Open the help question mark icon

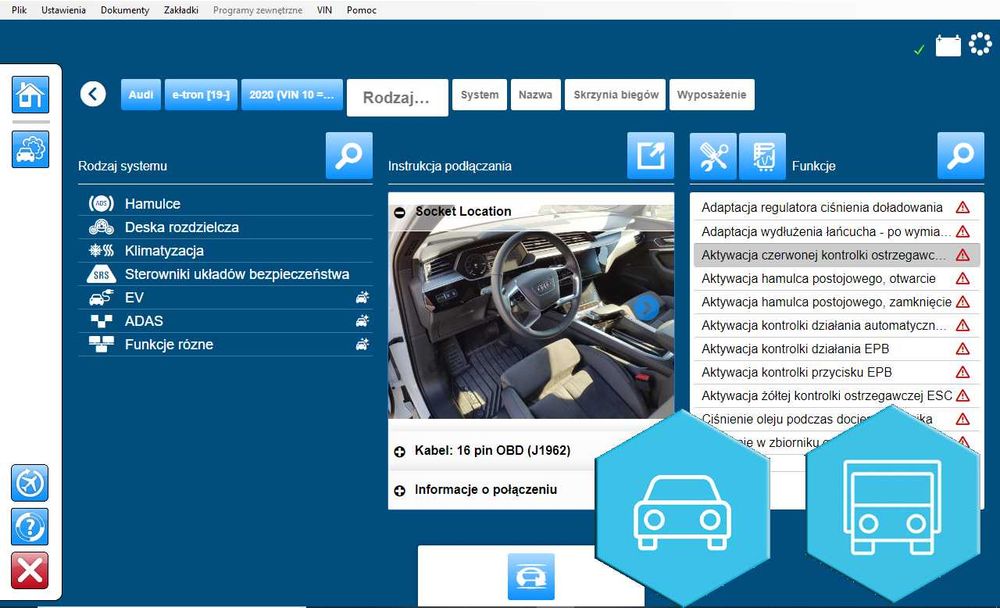[x=30, y=527]
